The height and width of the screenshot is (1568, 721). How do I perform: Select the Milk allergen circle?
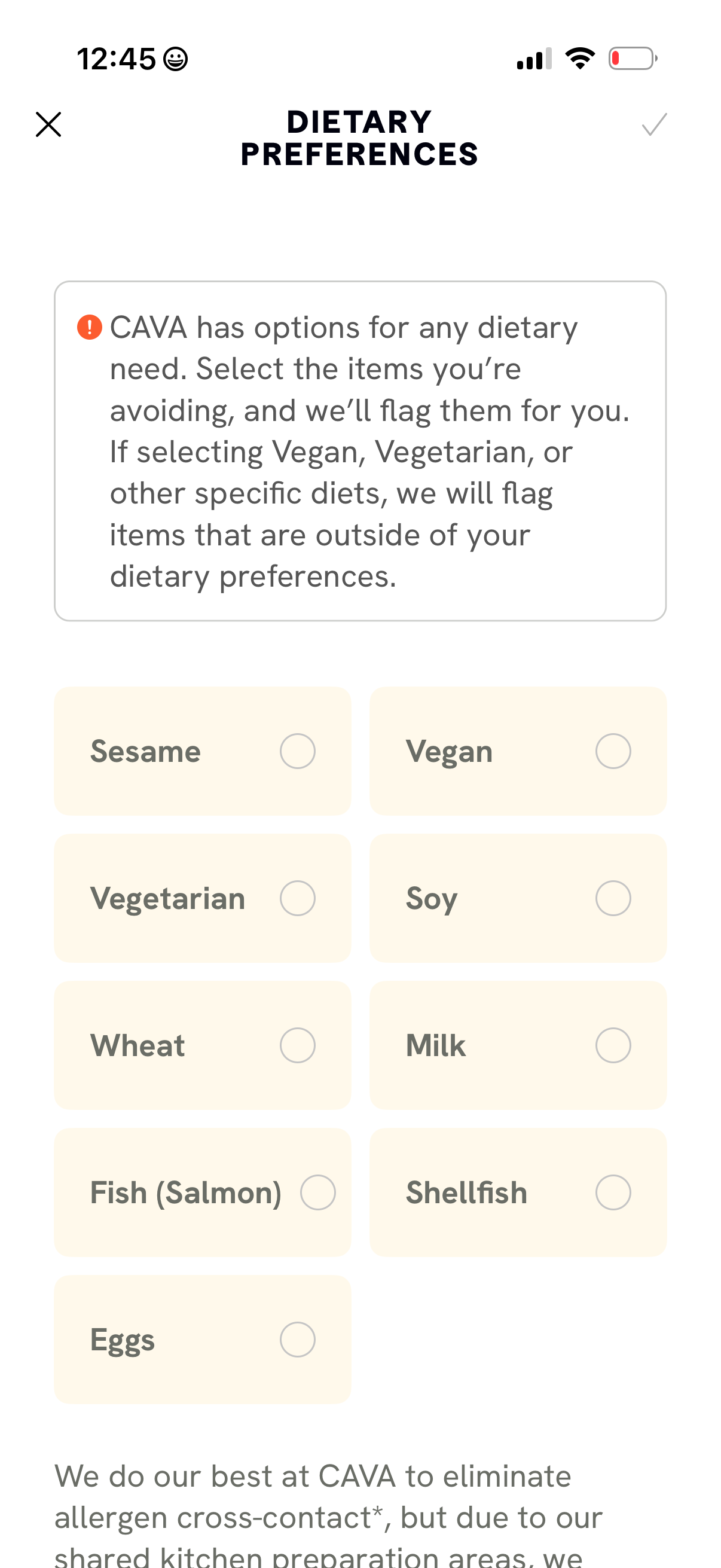[x=613, y=1046]
